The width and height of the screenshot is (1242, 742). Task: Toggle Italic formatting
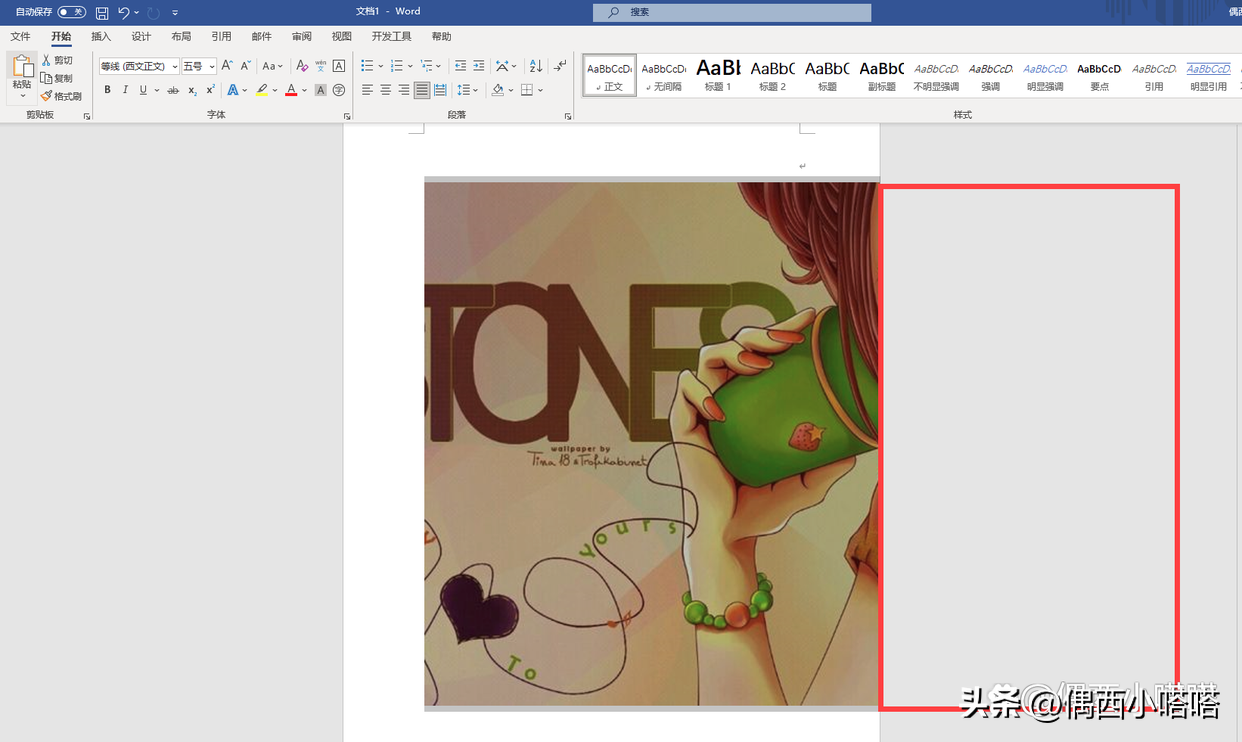(125, 90)
